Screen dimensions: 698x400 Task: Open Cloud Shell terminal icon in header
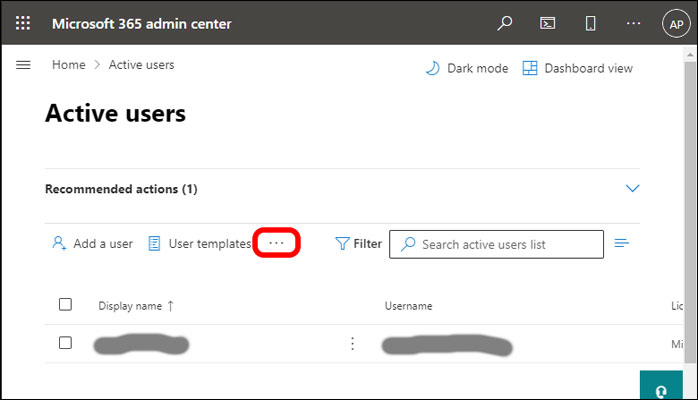pos(547,23)
